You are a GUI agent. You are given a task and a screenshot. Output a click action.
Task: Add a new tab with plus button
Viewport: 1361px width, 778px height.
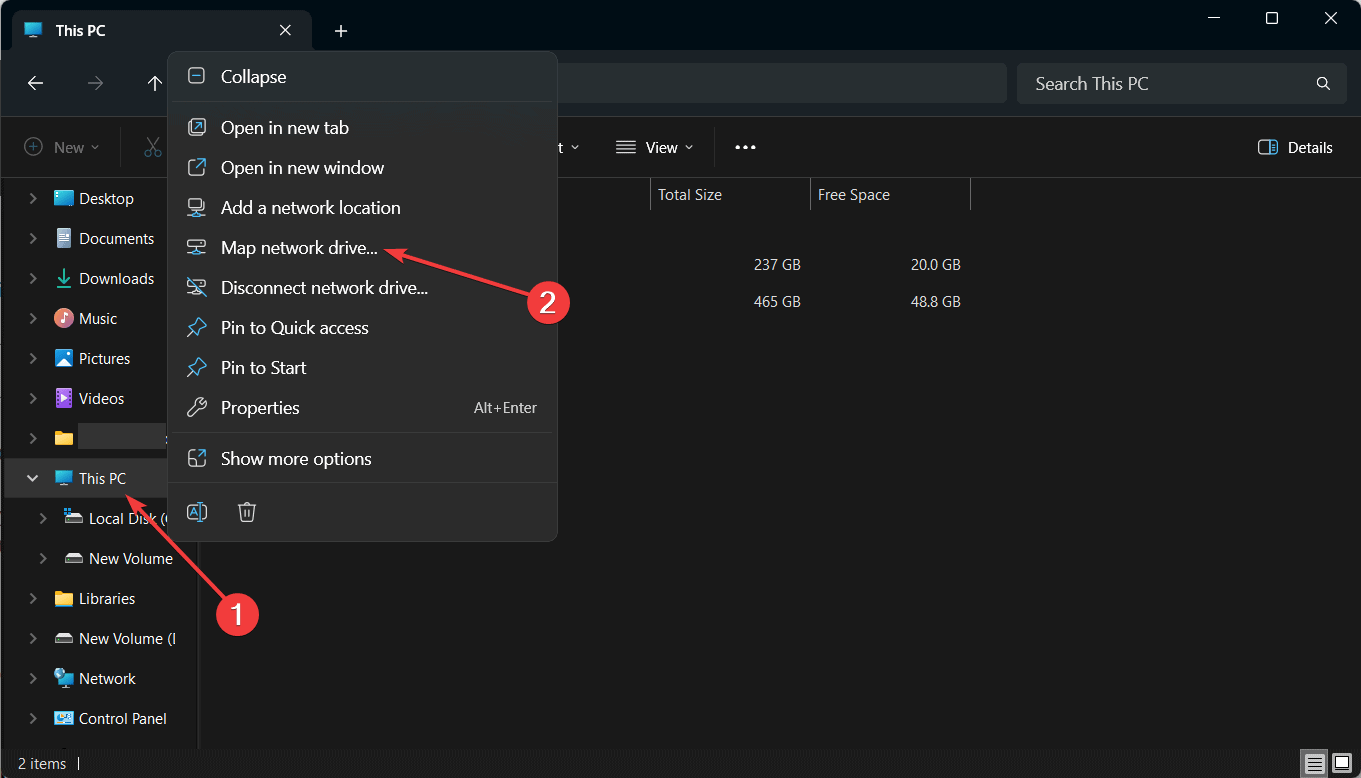(x=341, y=31)
